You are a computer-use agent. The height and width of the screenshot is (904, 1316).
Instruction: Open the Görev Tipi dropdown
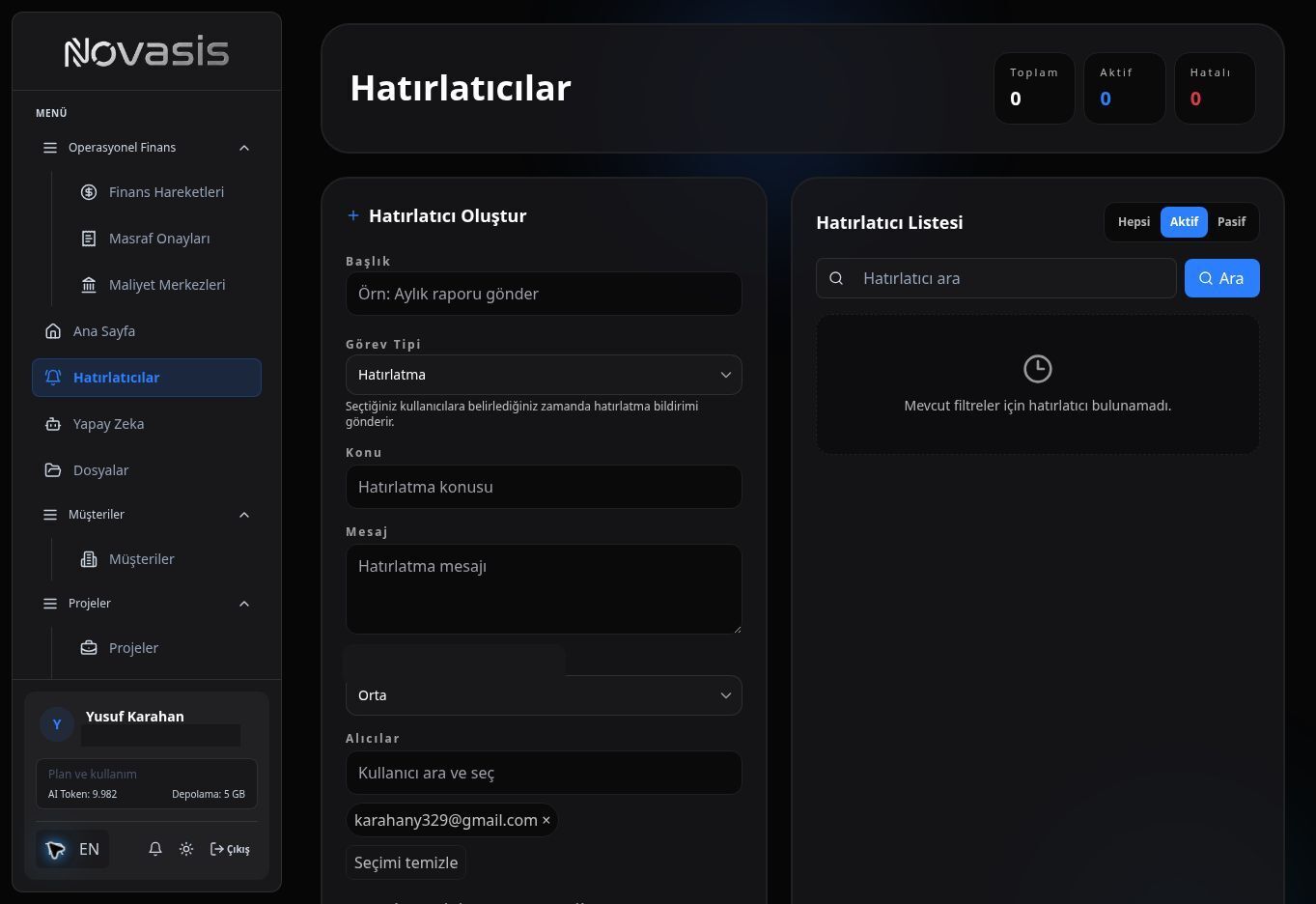click(544, 375)
